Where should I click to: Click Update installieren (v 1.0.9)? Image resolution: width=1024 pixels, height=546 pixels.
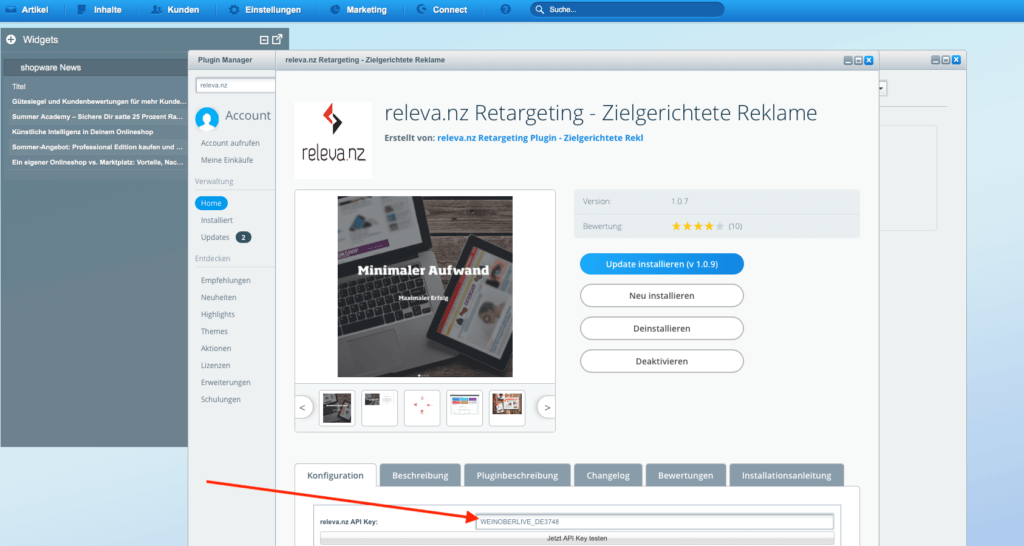click(x=662, y=264)
